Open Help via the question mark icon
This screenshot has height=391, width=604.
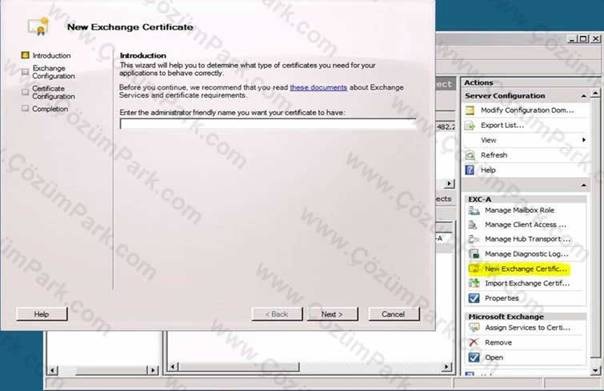pos(470,170)
